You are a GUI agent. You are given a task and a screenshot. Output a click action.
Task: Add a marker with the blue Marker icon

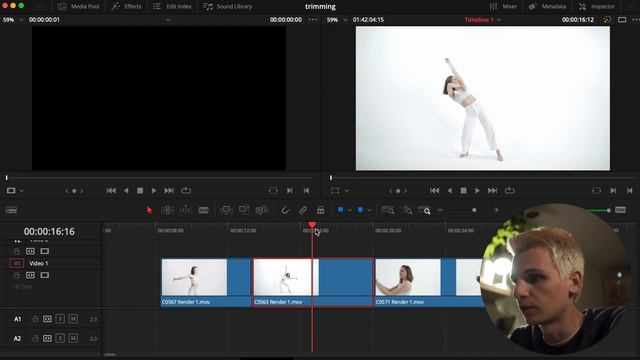[x=360, y=210]
